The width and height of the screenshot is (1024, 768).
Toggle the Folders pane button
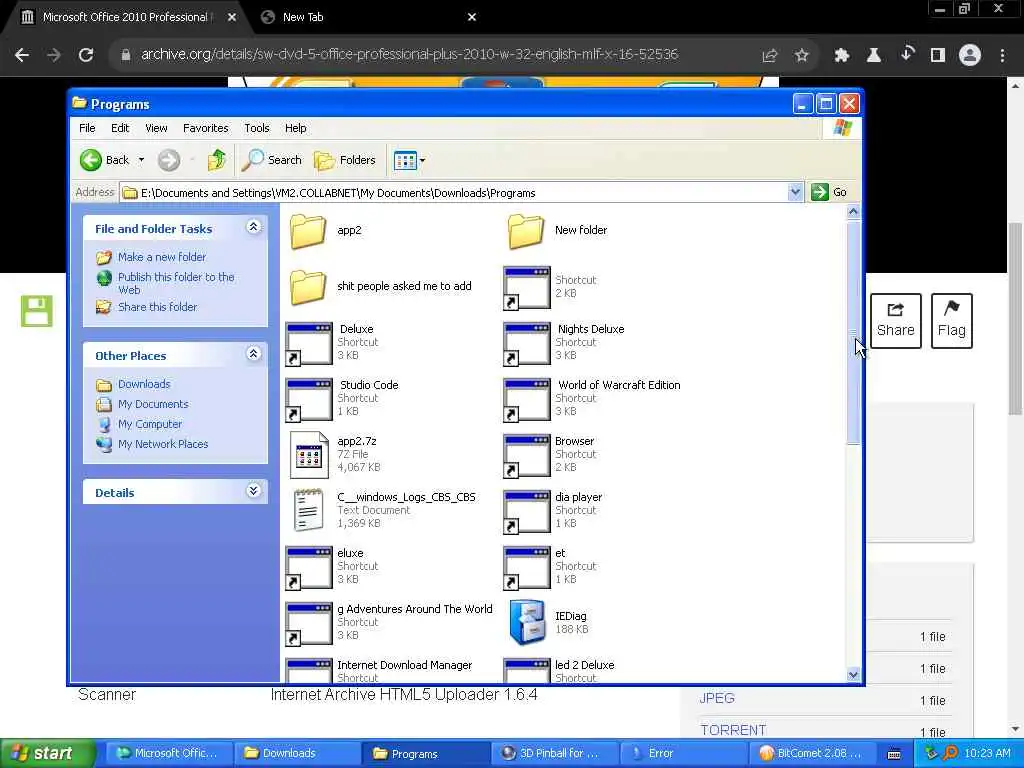345,160
